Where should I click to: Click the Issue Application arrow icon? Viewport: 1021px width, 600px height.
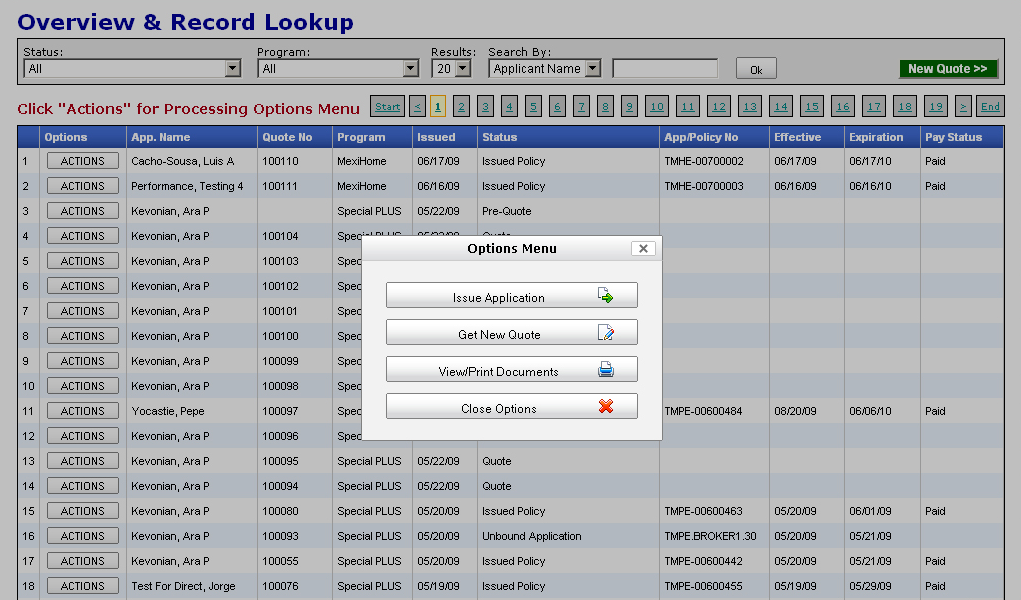pyautogui.click(x=606, y=296)
